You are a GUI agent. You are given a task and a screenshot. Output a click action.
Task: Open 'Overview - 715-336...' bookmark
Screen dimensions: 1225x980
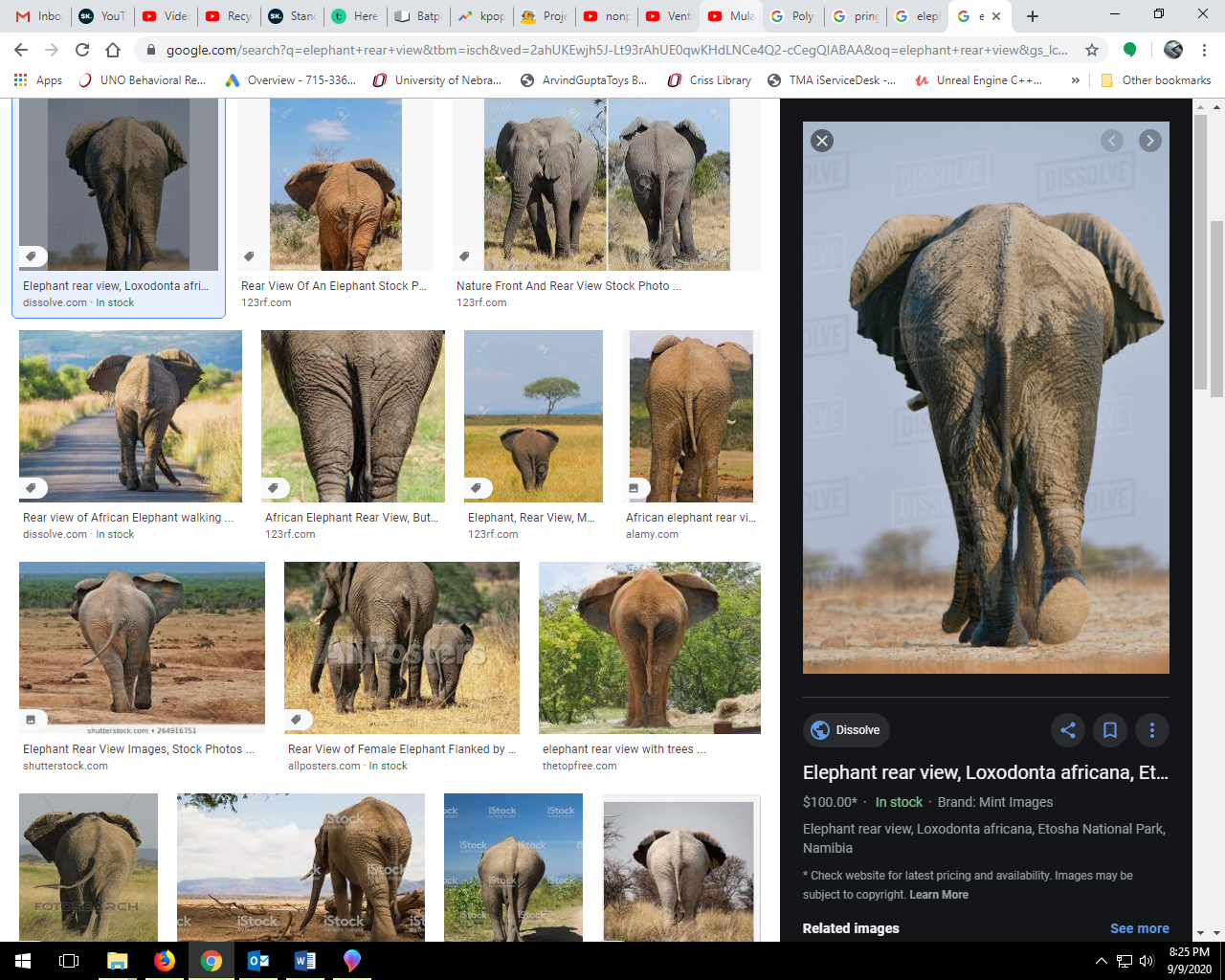click(x=291, y=80)
